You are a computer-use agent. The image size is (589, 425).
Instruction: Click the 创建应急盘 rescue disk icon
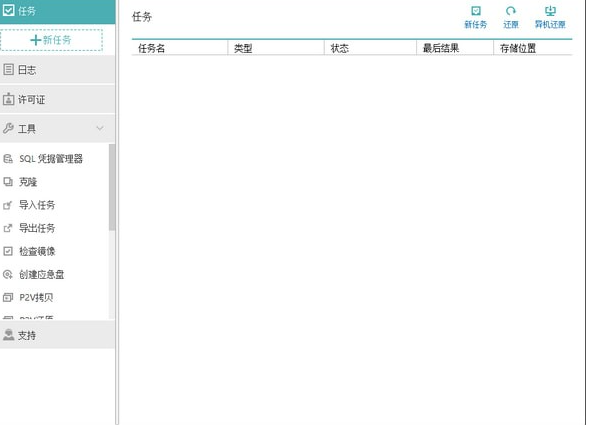[8, 274]
